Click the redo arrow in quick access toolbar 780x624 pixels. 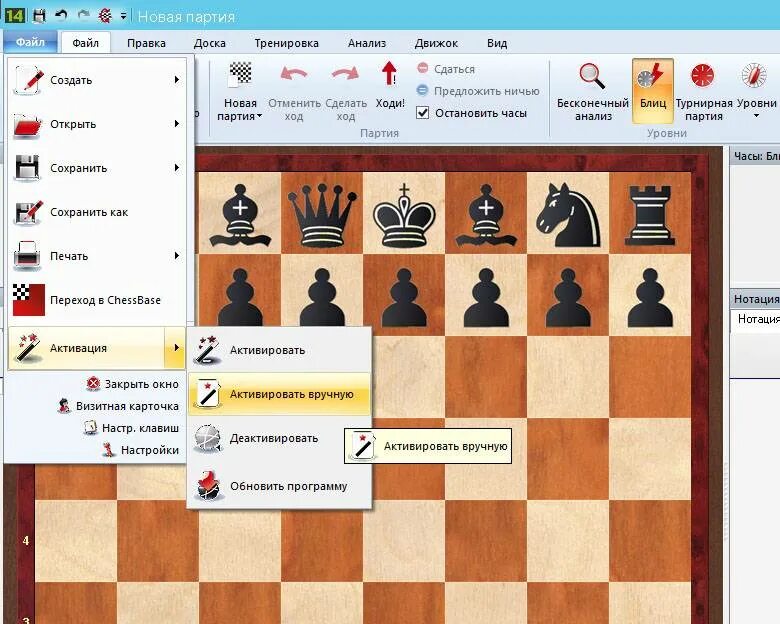[x=84, y=15]
